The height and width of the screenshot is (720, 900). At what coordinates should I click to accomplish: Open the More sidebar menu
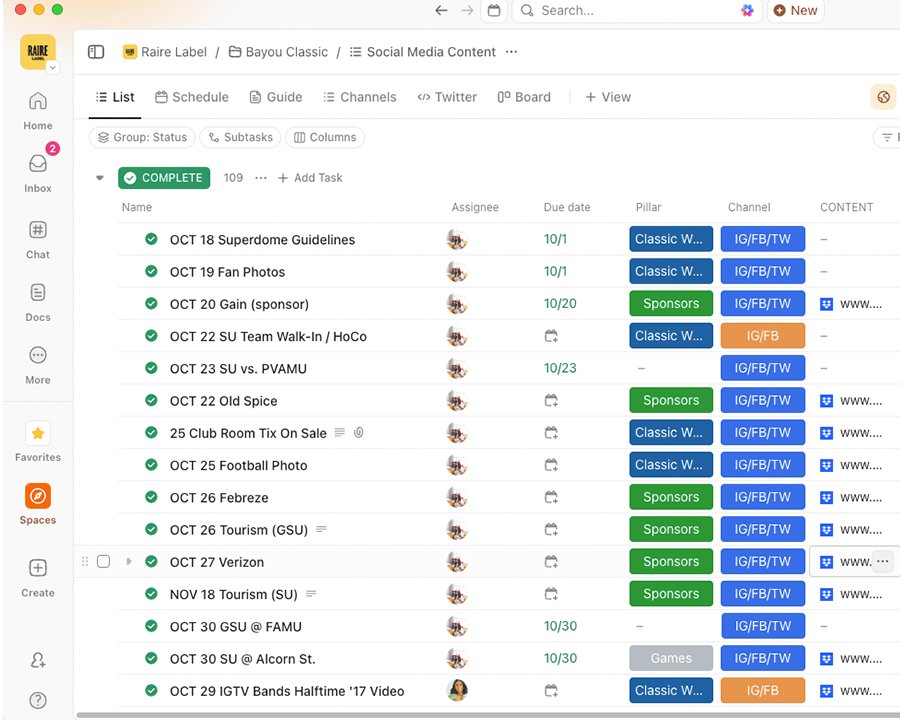(x=38, y=364)
